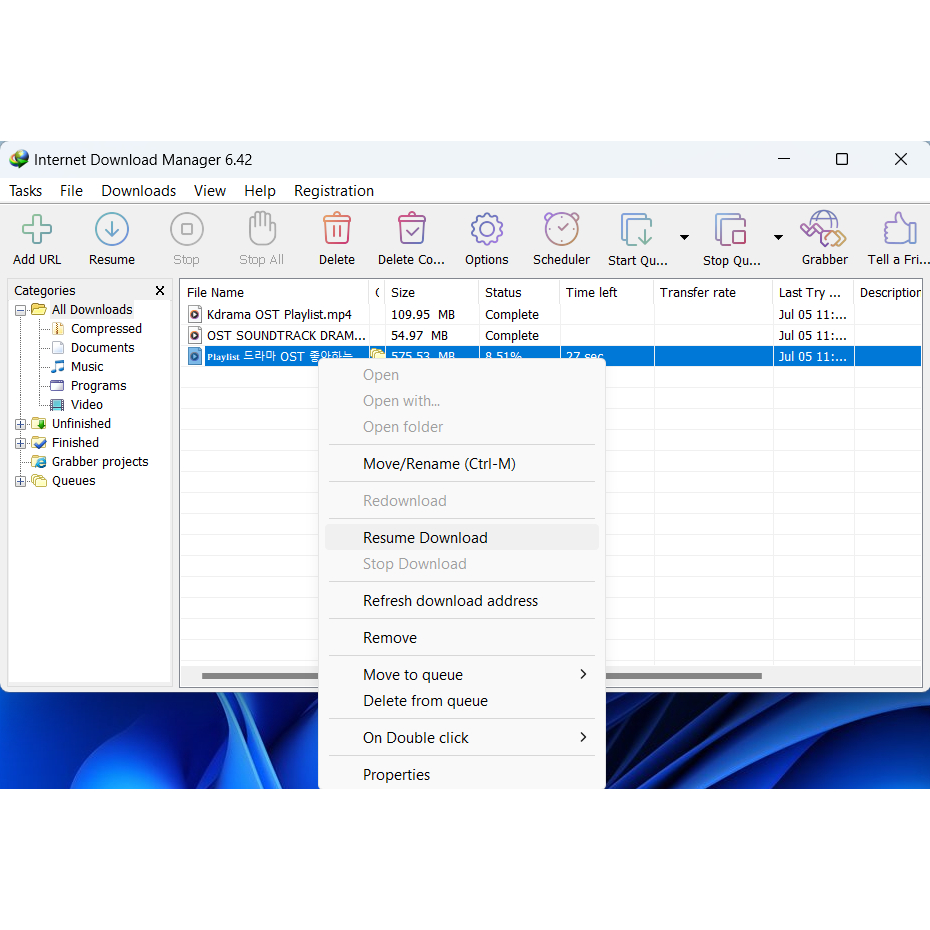This screenshot has width=930, height=930.
Task: Open the Registration menu
Action: pos(334,191)
